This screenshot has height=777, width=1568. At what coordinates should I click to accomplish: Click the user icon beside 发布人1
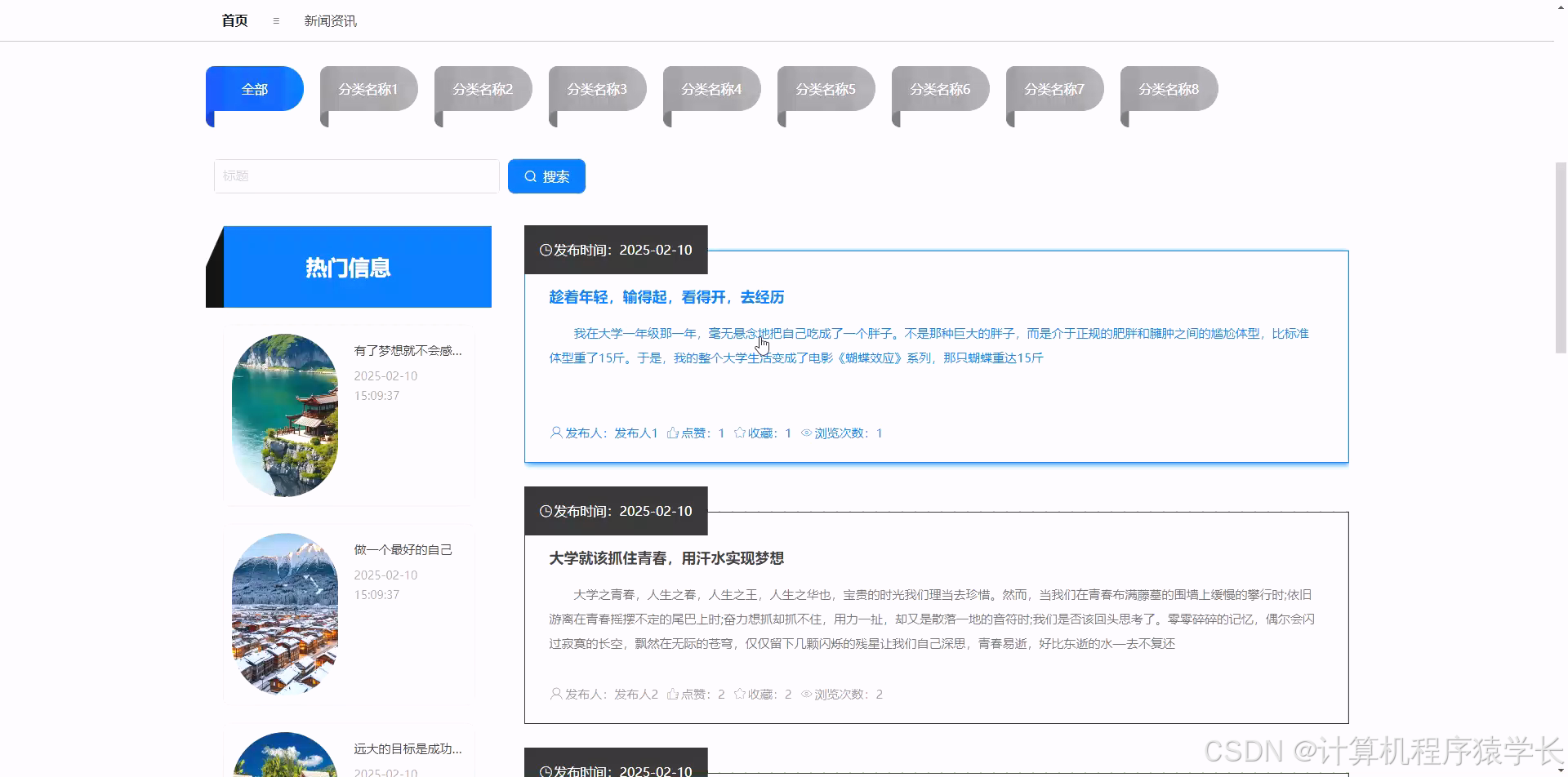[x=556, y=433]
